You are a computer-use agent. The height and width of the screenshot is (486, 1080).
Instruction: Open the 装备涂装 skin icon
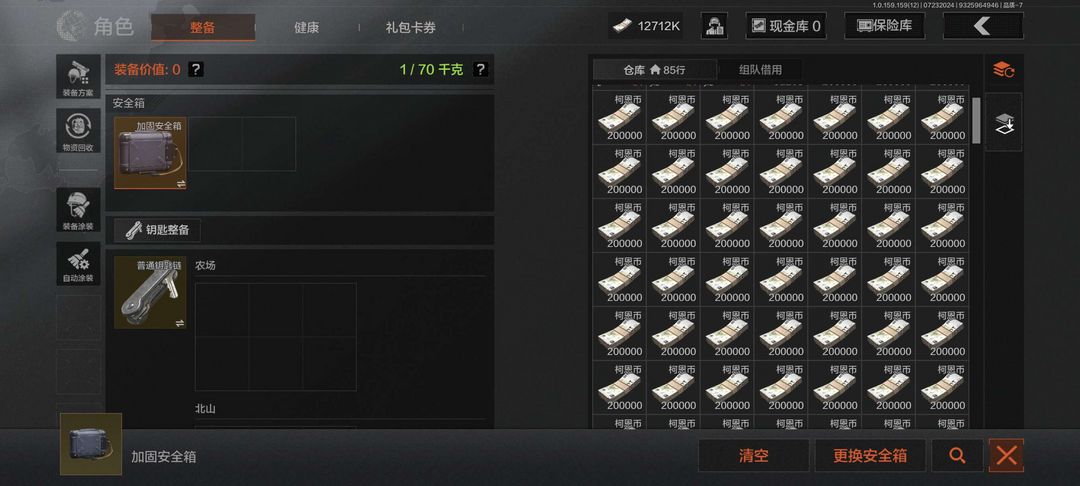pos(79,210)
